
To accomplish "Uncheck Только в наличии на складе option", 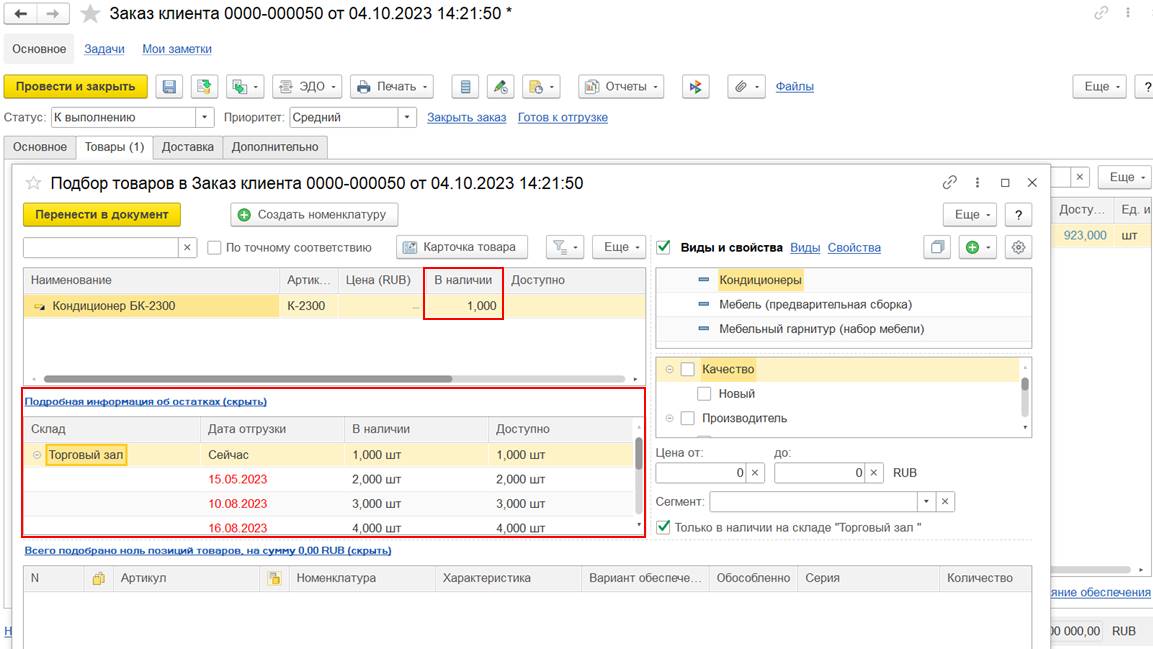I will click(x=663, y=527).
